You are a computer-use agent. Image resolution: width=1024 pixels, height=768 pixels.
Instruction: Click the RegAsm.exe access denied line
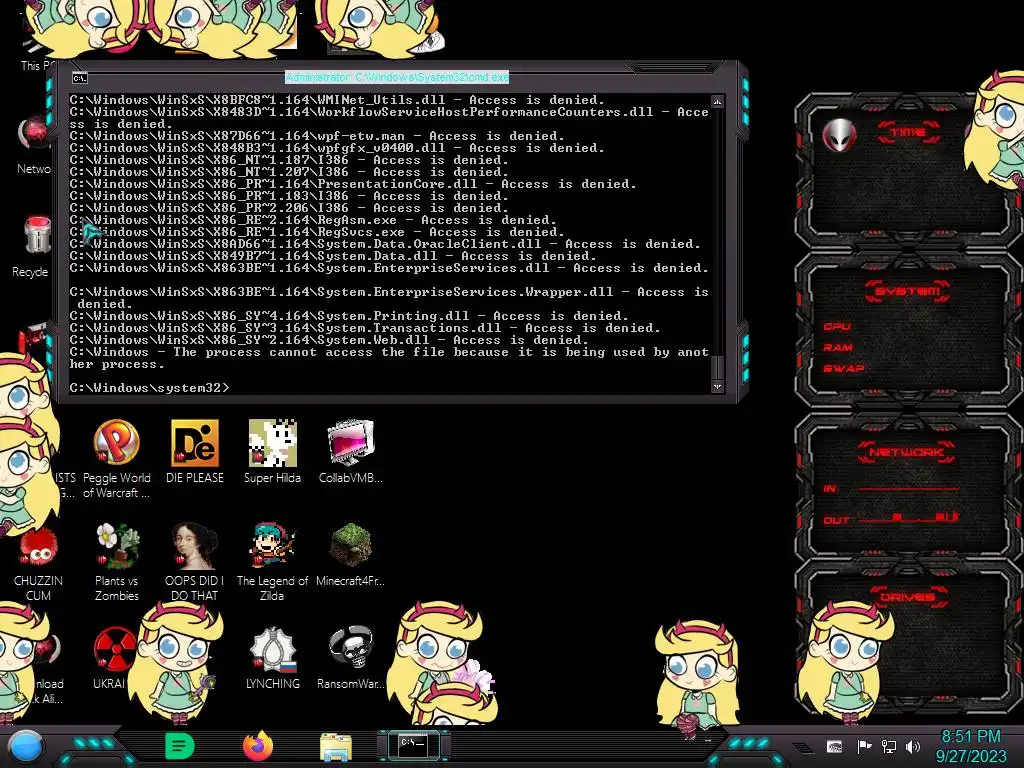[x=313, y=220]
